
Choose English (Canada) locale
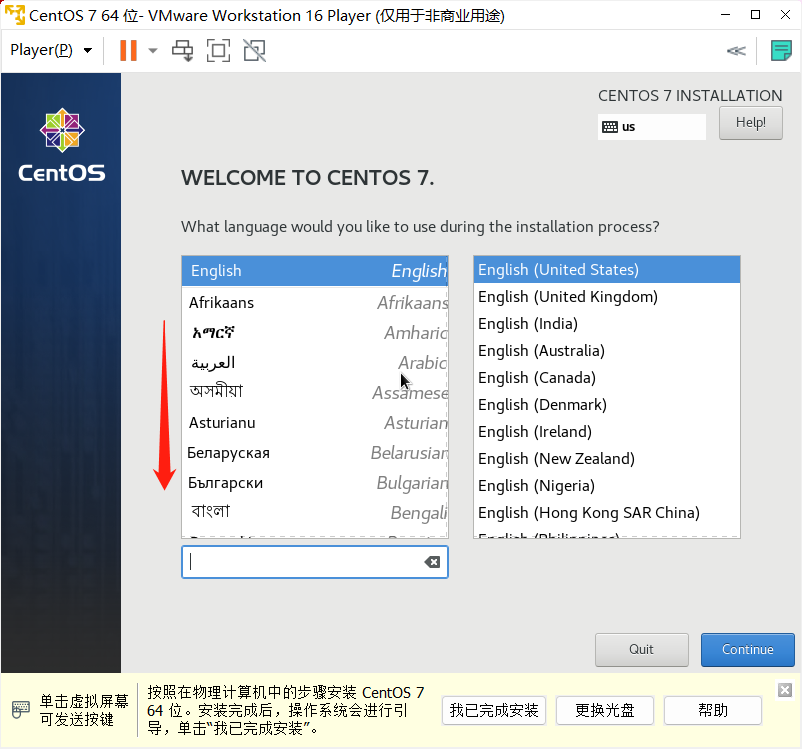[x=607, y=378]
